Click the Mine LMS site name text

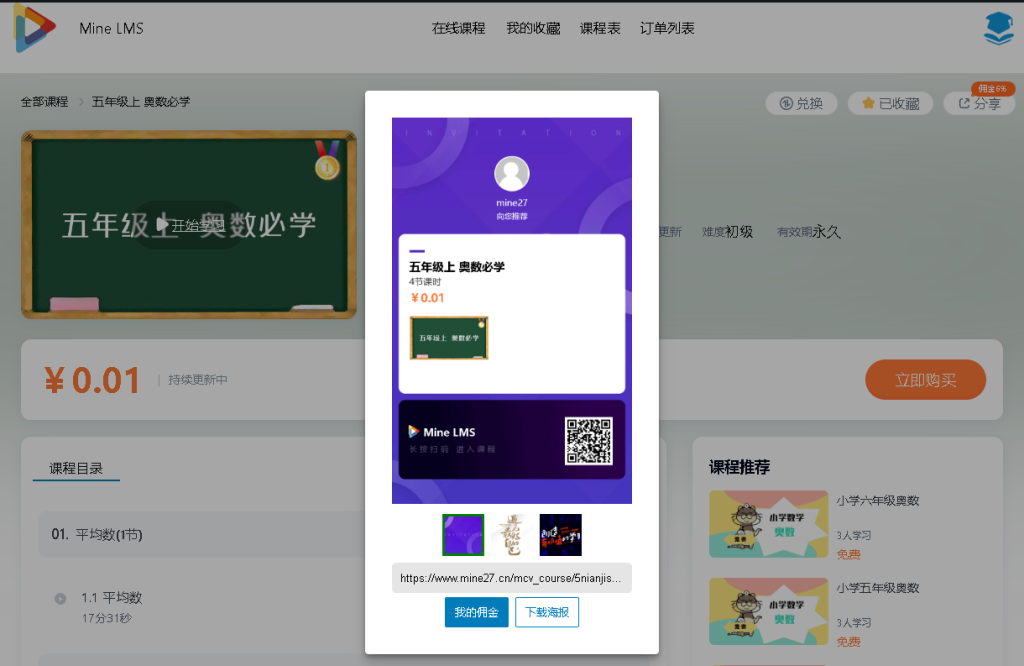point(112,29)
